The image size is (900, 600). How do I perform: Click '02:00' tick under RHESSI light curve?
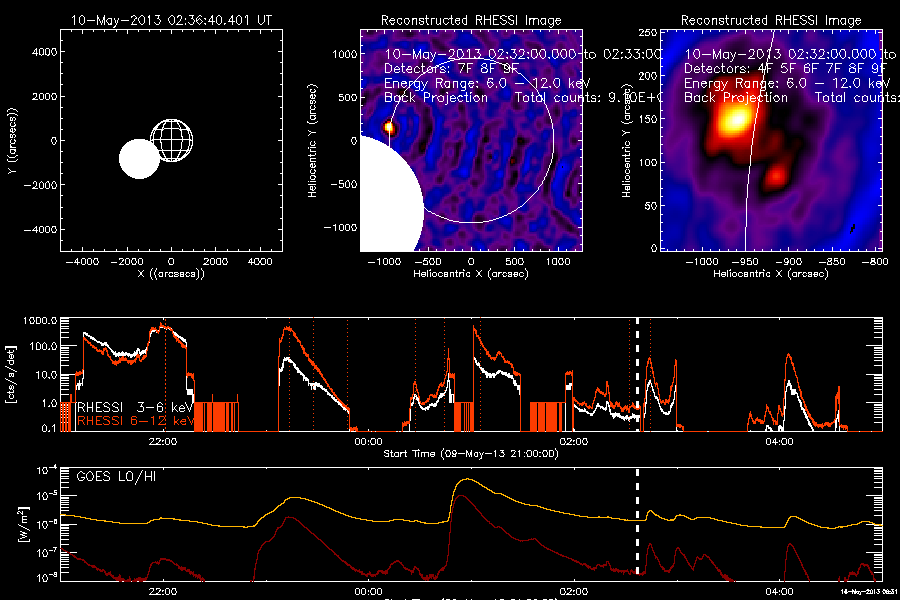[573, 442]
